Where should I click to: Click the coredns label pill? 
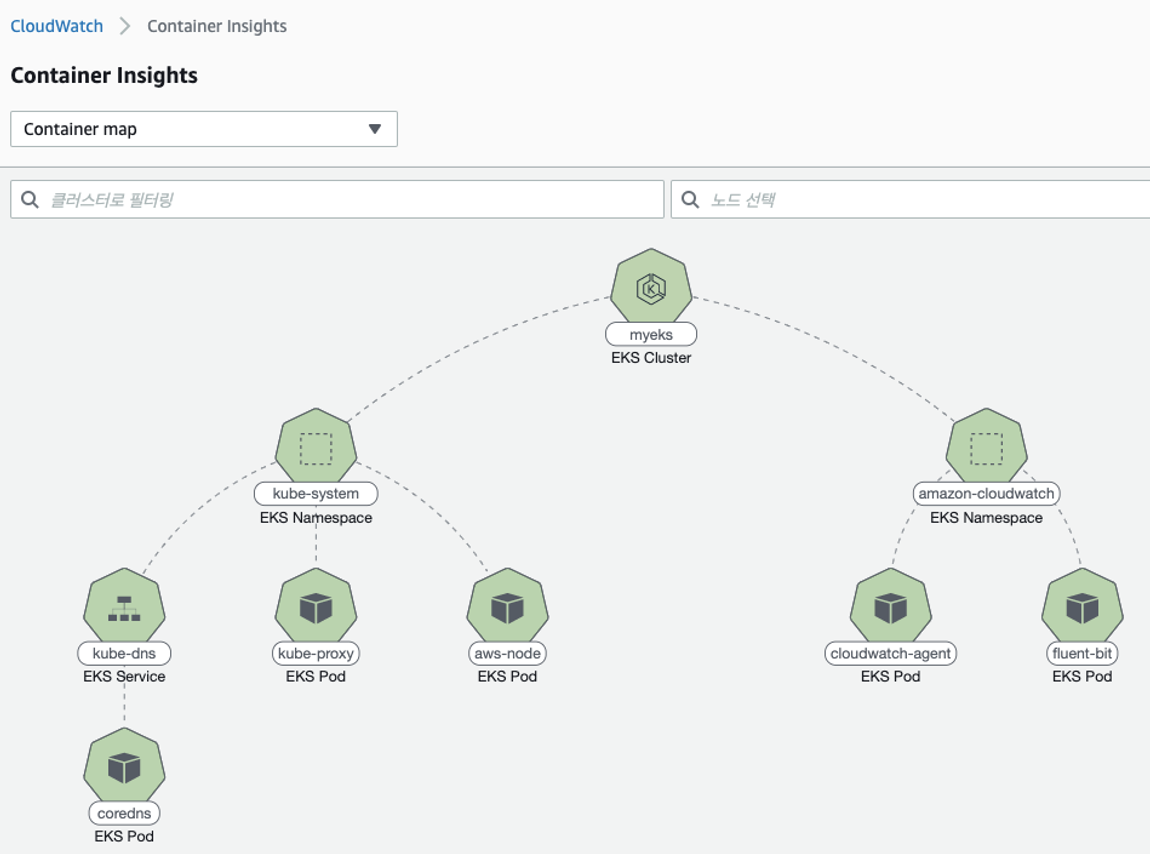(x=124, y=814)
